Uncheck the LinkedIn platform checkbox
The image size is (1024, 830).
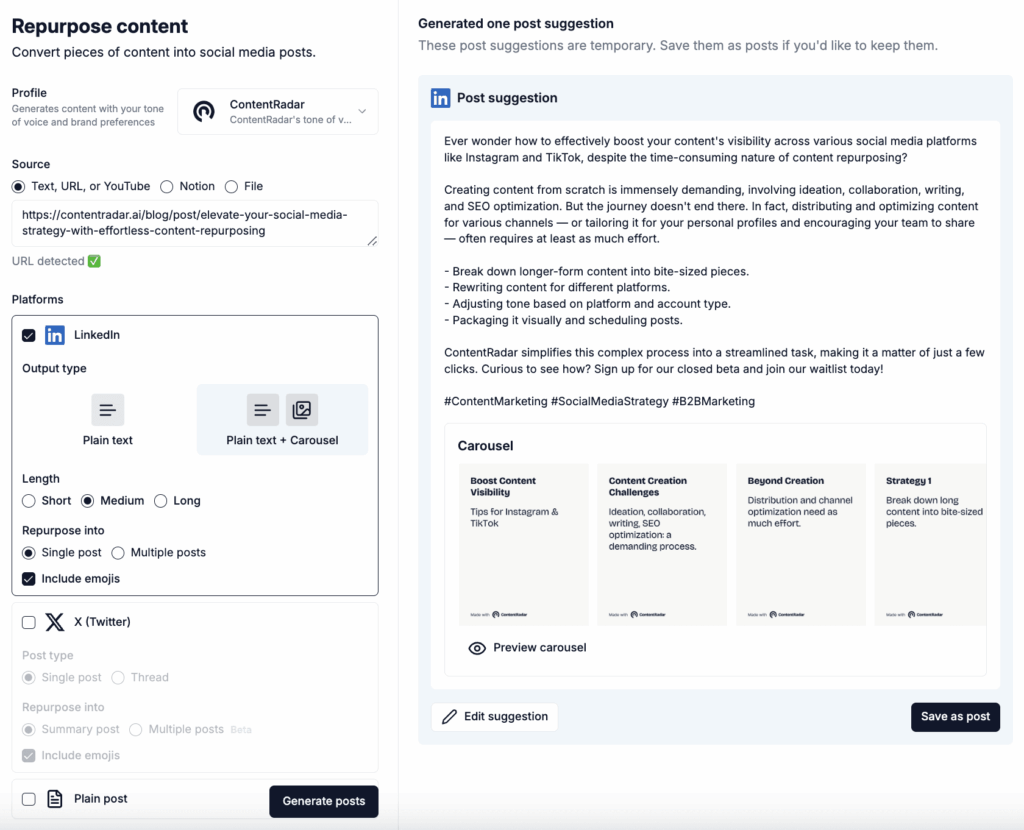pos(29,335)
